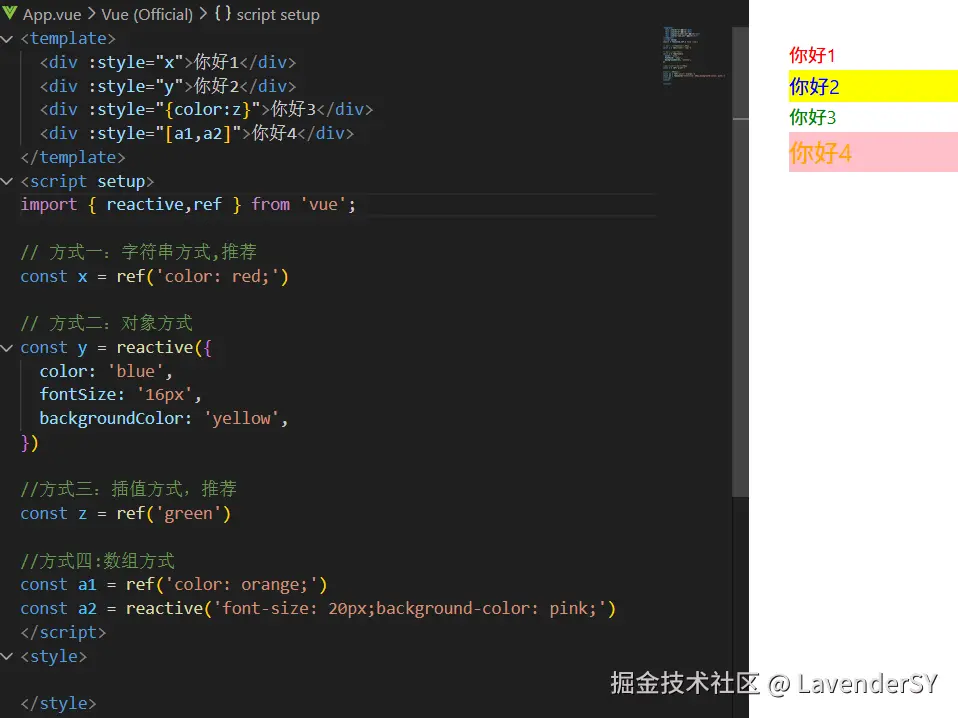
Task: Click the pink-background 你好4 preview row
Action: tap(872, 153)
